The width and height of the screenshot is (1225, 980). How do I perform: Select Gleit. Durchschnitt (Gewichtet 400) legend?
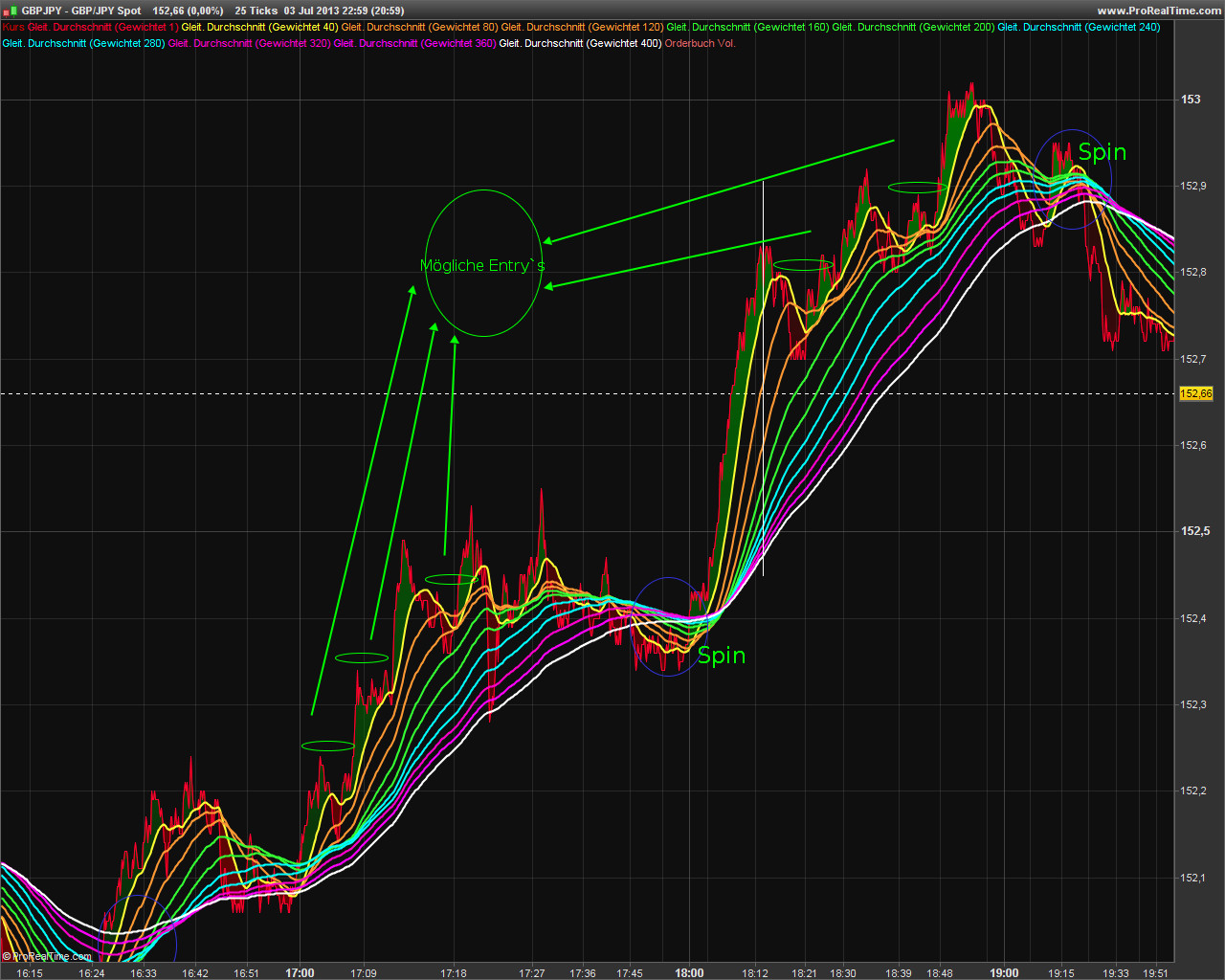(580, 43)
